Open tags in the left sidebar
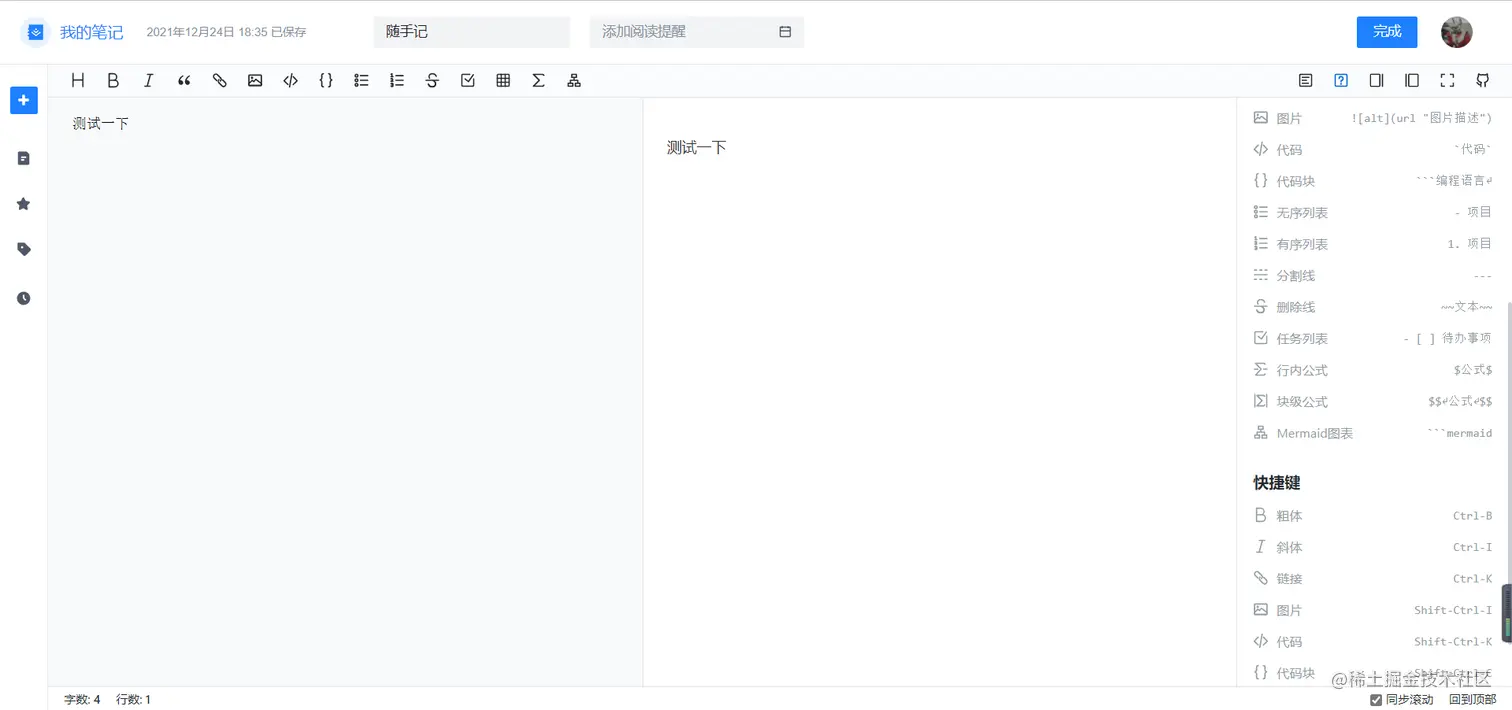This screenshot has width=1512, height=710. (24, 249)
